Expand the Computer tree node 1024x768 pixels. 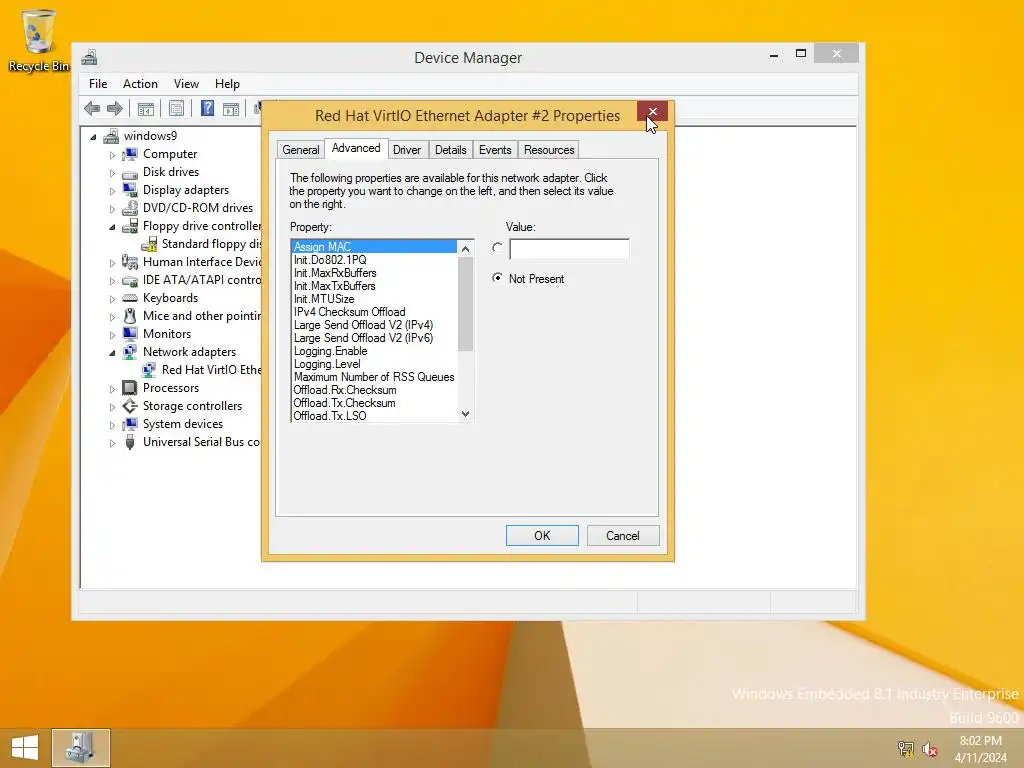[112, 155]
